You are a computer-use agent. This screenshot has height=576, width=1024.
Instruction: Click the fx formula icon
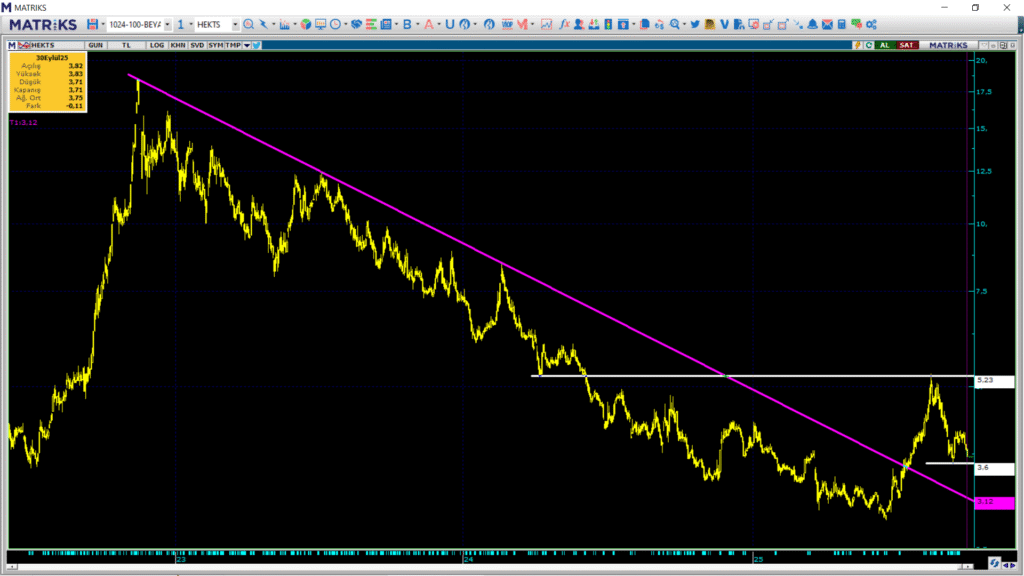coord(565,24)
